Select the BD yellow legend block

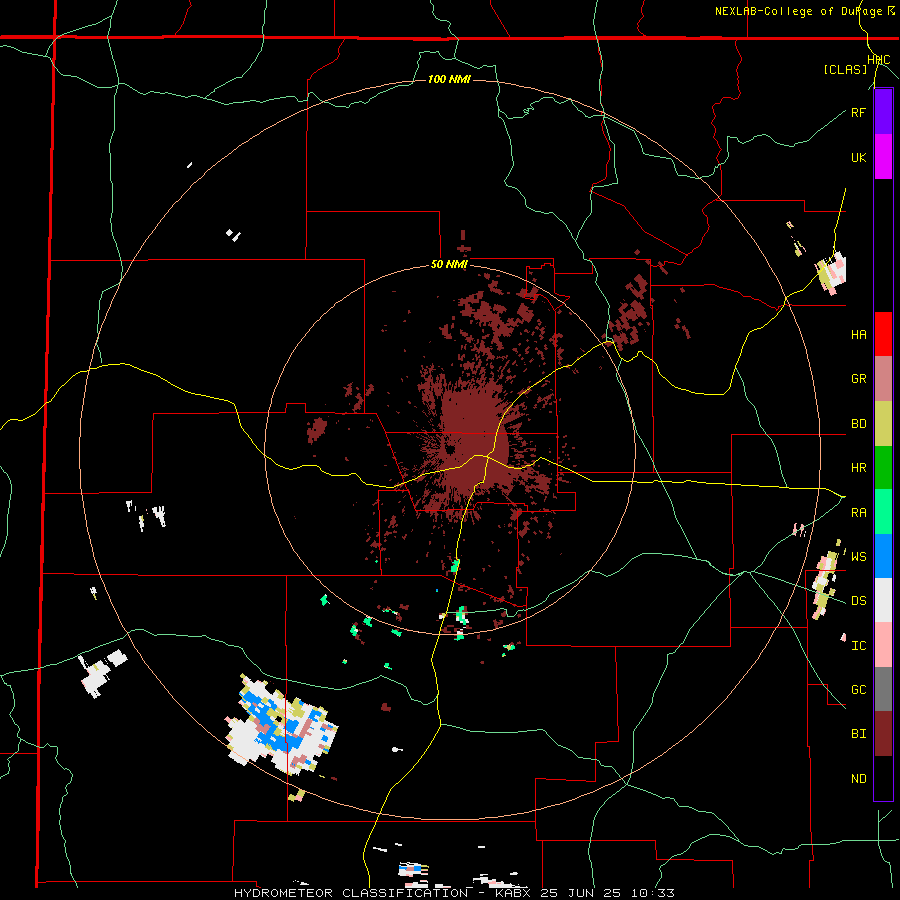[883, 424]
